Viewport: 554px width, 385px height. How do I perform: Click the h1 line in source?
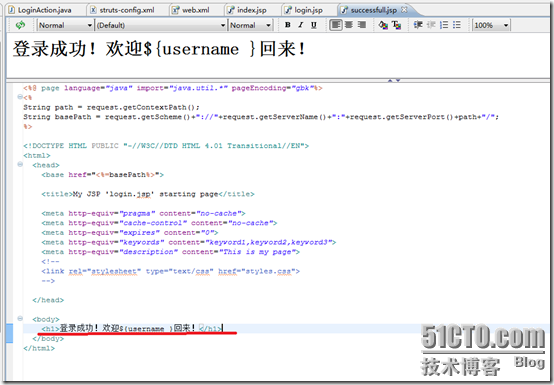(132, 328)
